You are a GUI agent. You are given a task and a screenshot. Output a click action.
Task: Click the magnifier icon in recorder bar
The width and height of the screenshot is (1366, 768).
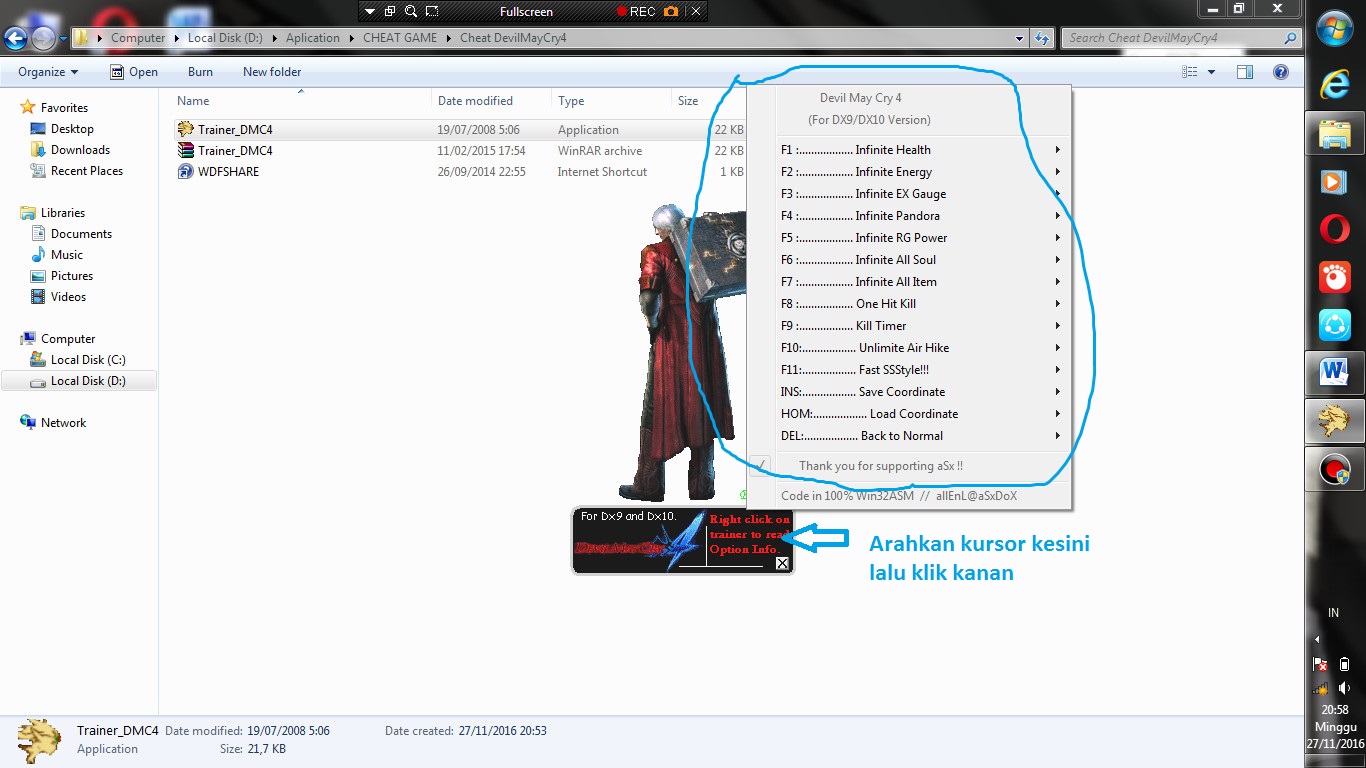[410, 11]
